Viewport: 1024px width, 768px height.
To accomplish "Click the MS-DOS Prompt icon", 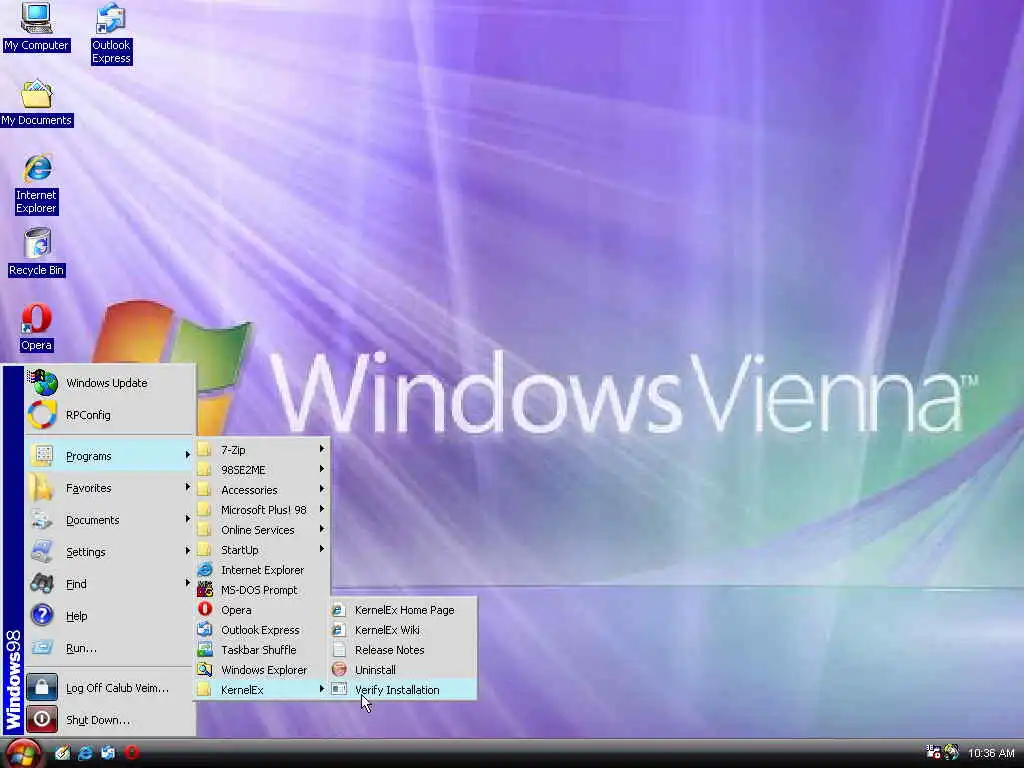I will coord(205,590).
